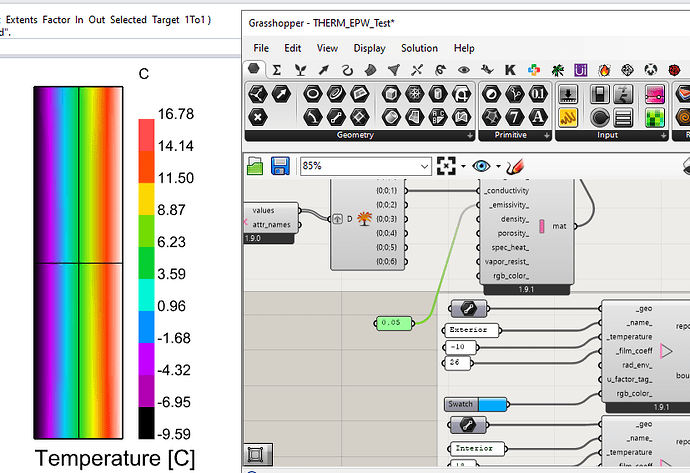690x473 pixels.
Task: Expand the 85% zoom level dropdown
Action: pyautogui.click(x=425, y=166)
